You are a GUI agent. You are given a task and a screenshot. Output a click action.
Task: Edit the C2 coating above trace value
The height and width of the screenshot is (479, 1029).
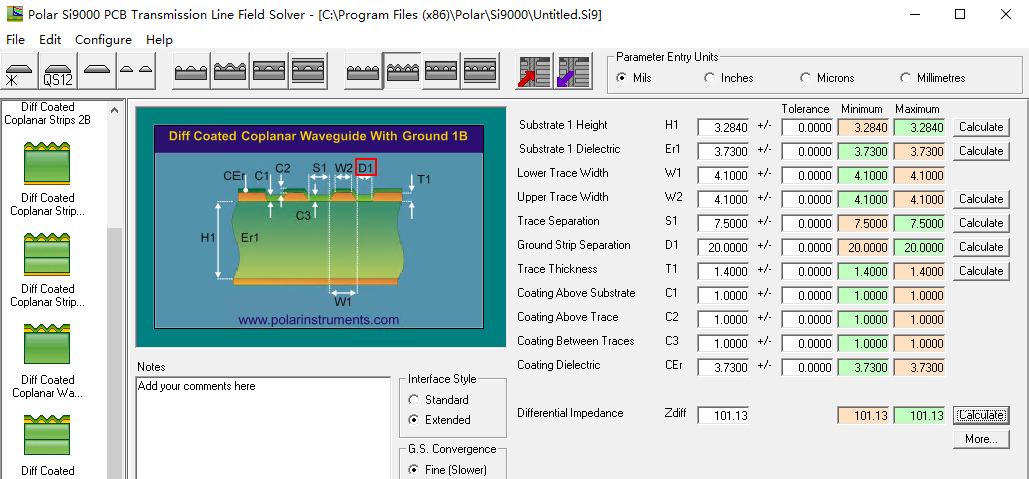723,320
